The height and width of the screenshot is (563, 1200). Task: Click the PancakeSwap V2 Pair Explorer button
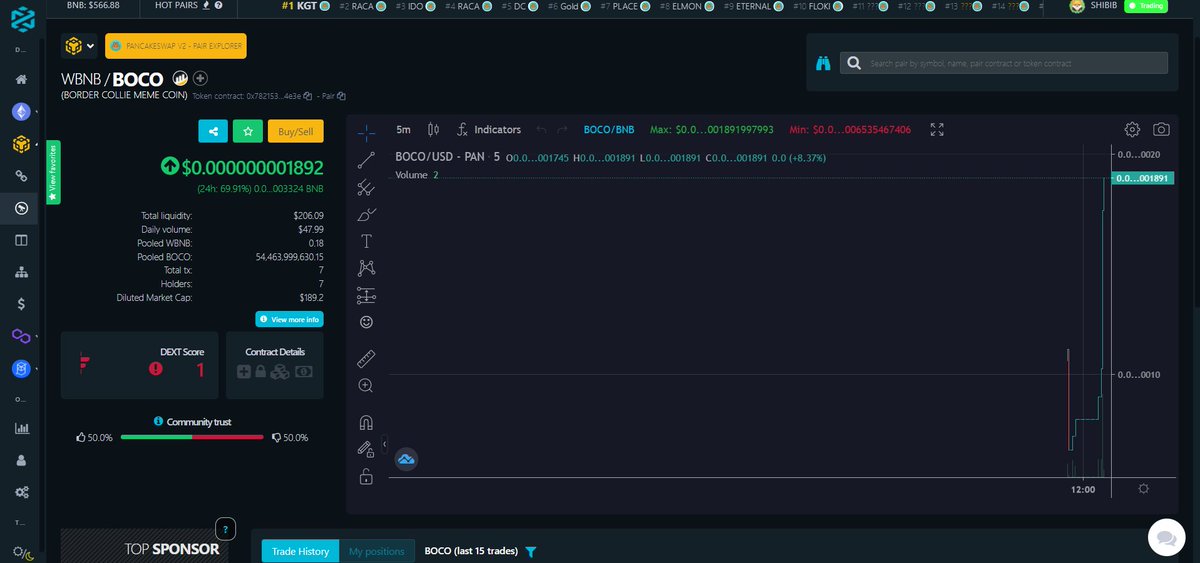174,46
